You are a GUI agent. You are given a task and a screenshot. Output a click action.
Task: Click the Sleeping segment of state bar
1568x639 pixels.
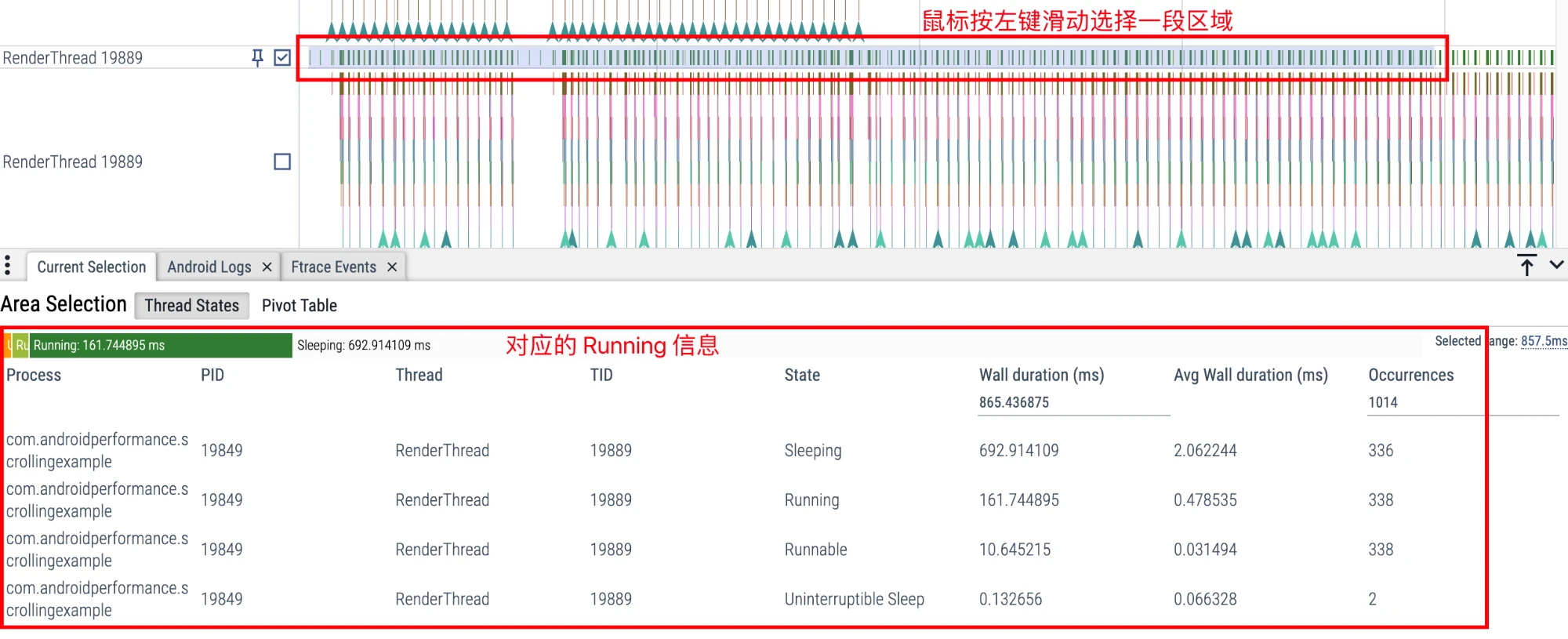[364, 346]
